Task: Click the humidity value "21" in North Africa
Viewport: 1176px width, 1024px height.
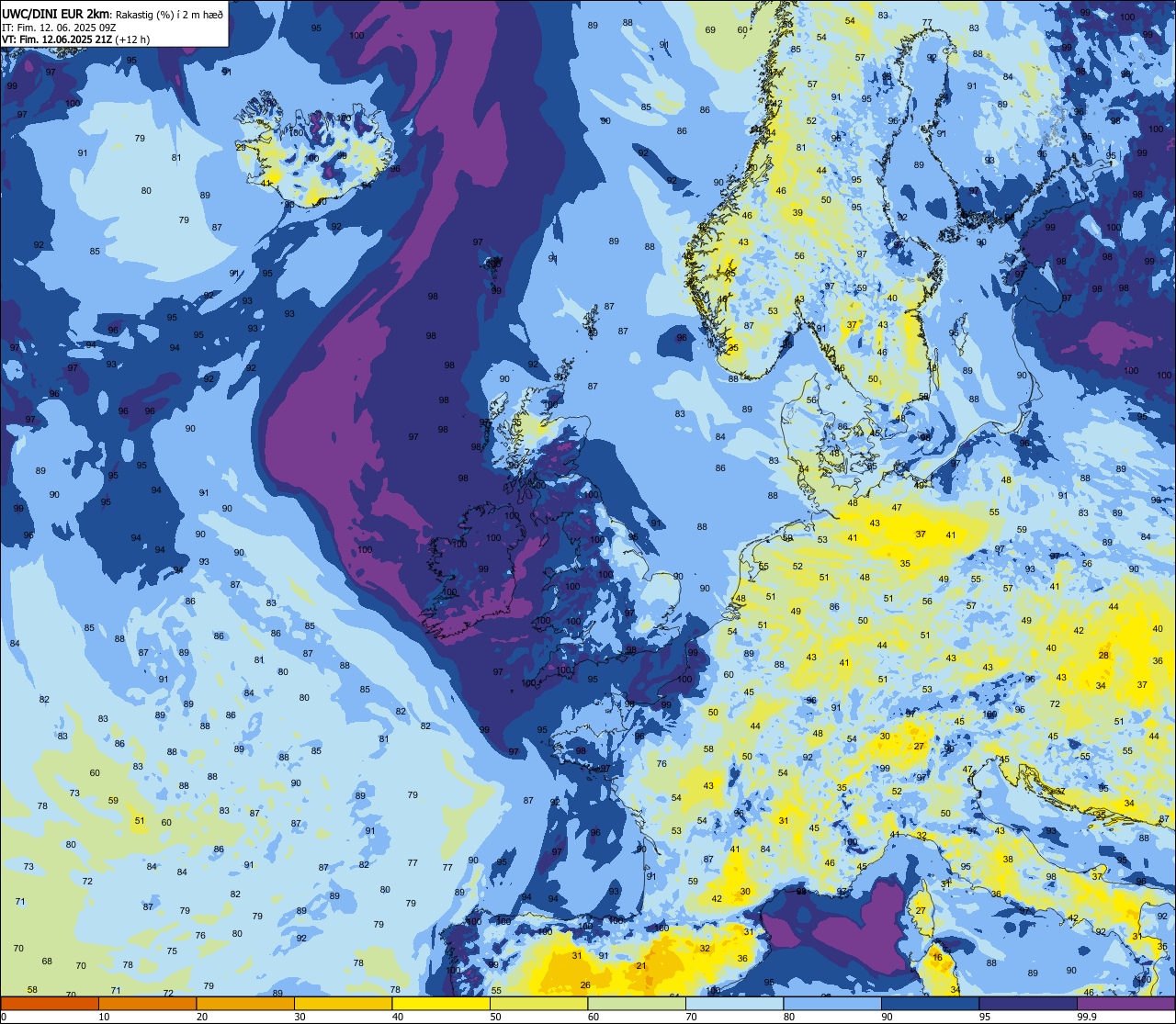Action: [641, 965]
